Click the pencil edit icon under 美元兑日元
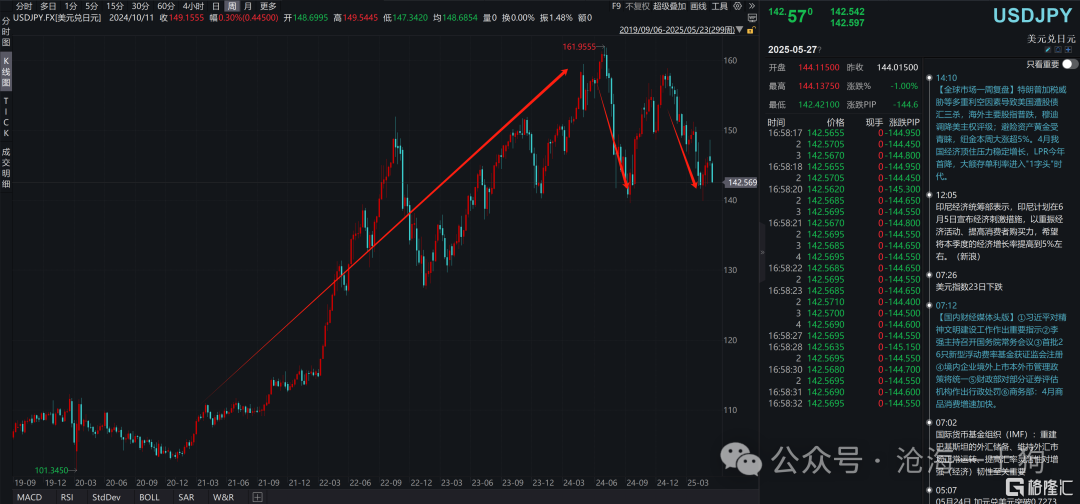1080x504 pixels. click(1048, 50)
